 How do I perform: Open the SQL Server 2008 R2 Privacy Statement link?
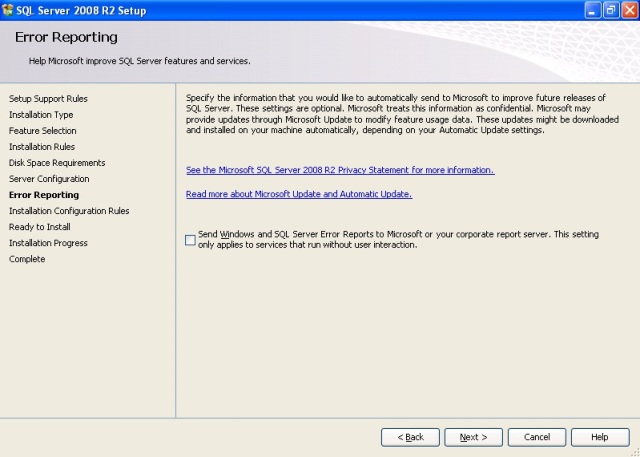pyautogui.click(x=340, y=170)
